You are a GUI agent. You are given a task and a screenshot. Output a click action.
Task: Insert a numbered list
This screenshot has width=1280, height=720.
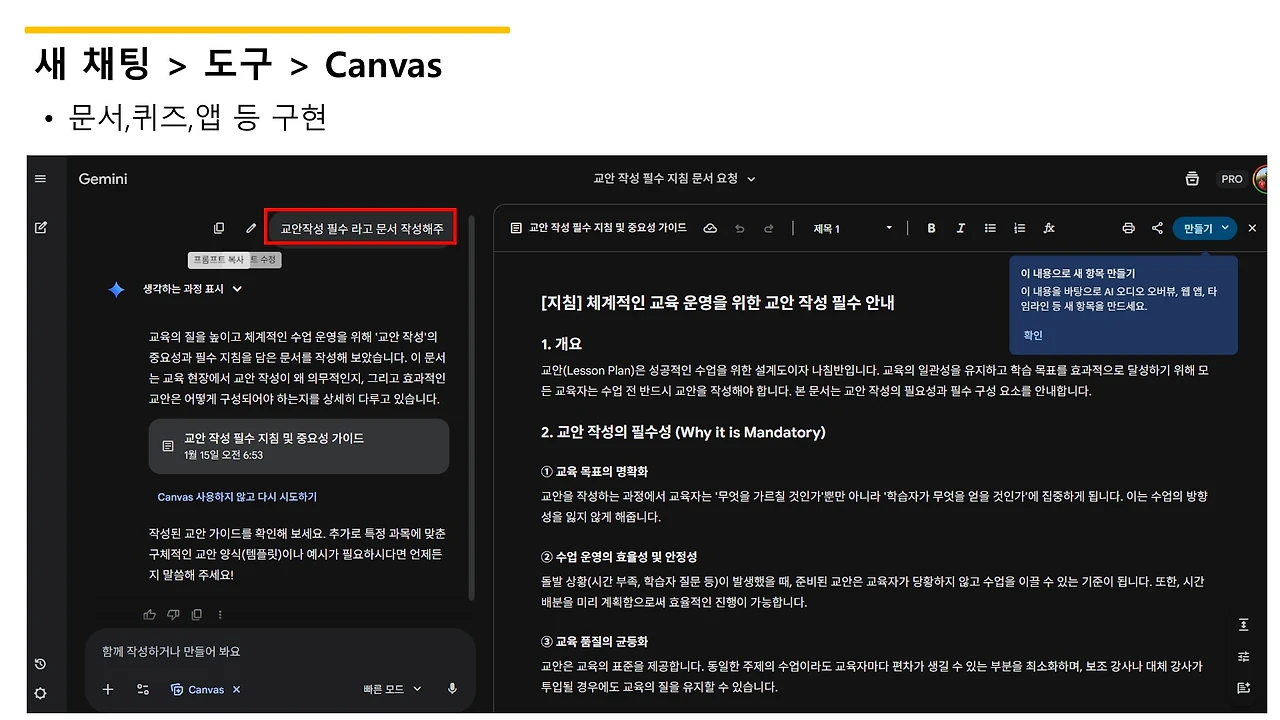[x=1019, y=228]
